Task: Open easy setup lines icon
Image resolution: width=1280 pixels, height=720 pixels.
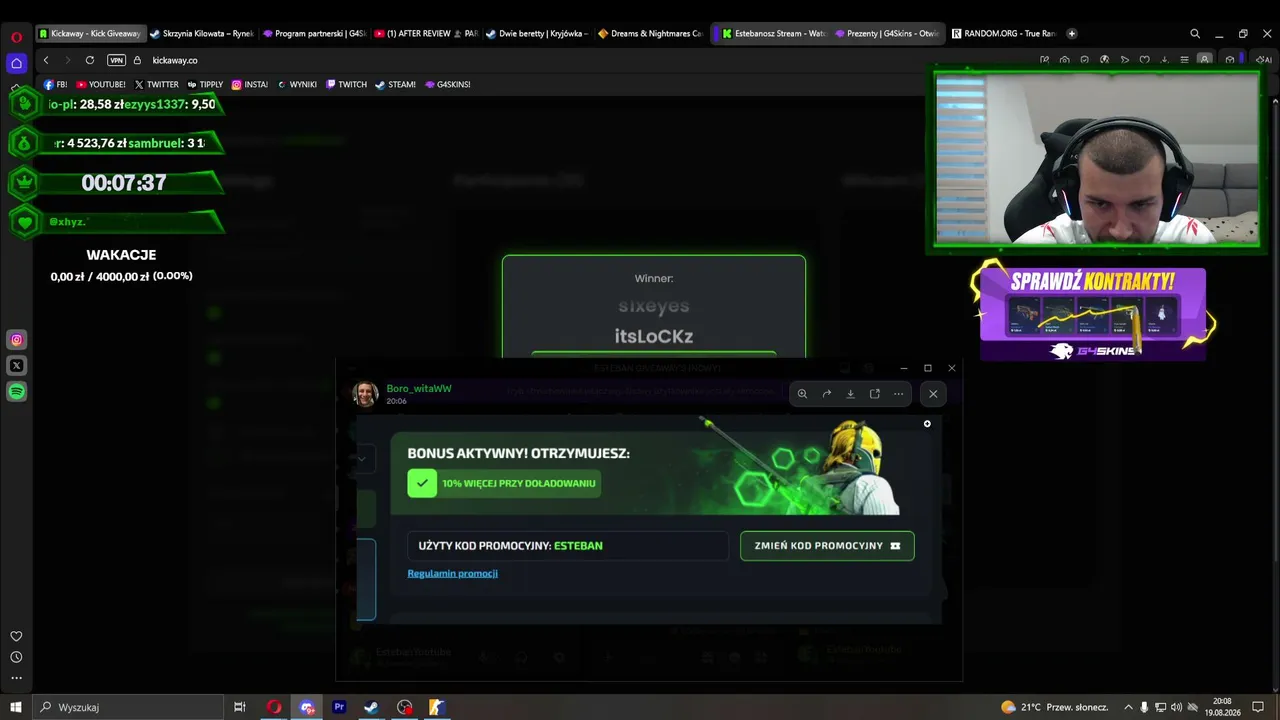Action: (1184, 60)
